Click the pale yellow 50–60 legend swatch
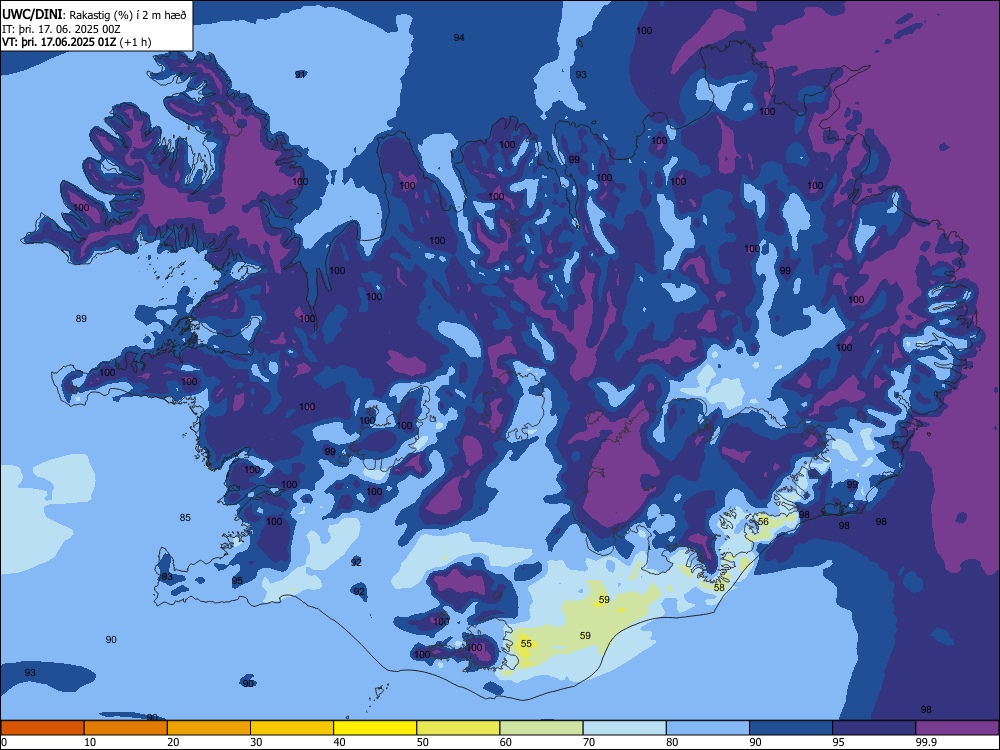The image size is (1000, 750). click(458, 728)
